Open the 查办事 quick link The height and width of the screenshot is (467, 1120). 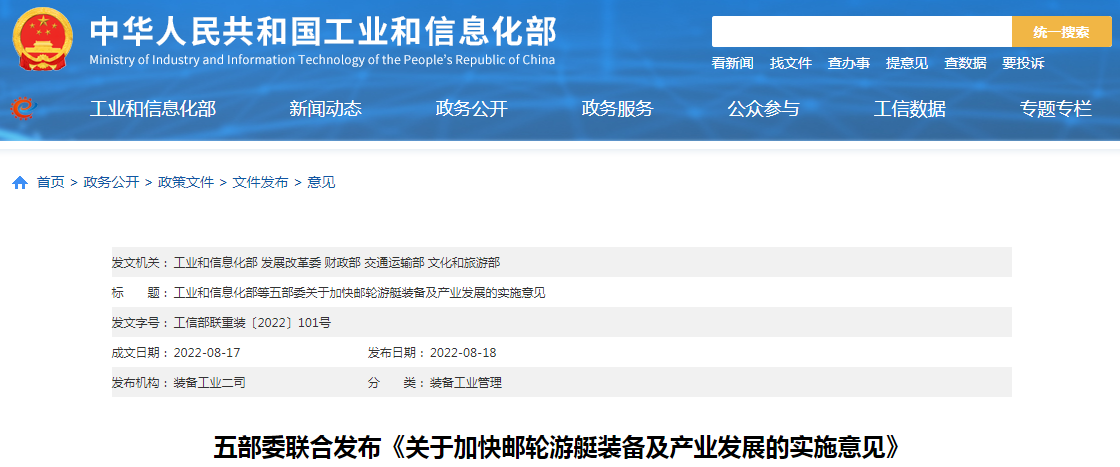coord(849,64)
